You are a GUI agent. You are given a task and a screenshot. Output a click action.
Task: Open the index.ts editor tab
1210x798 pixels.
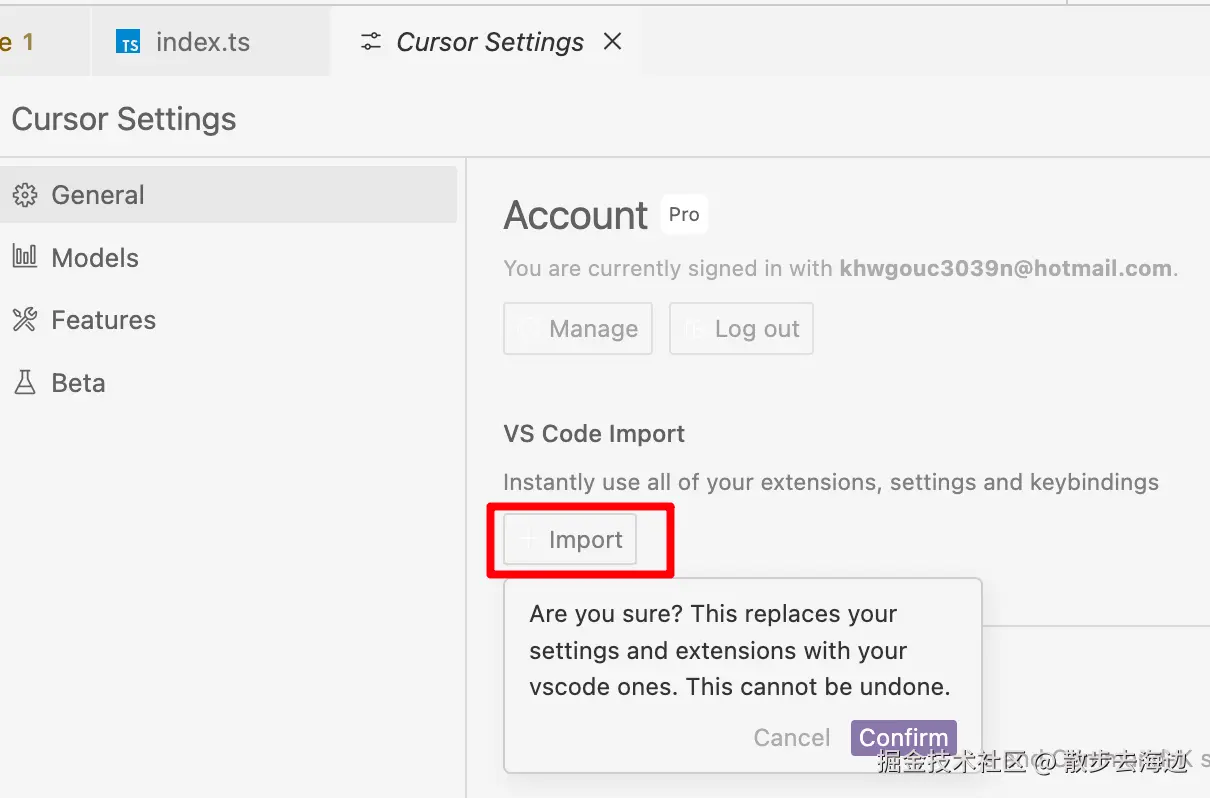pos(210,42)
